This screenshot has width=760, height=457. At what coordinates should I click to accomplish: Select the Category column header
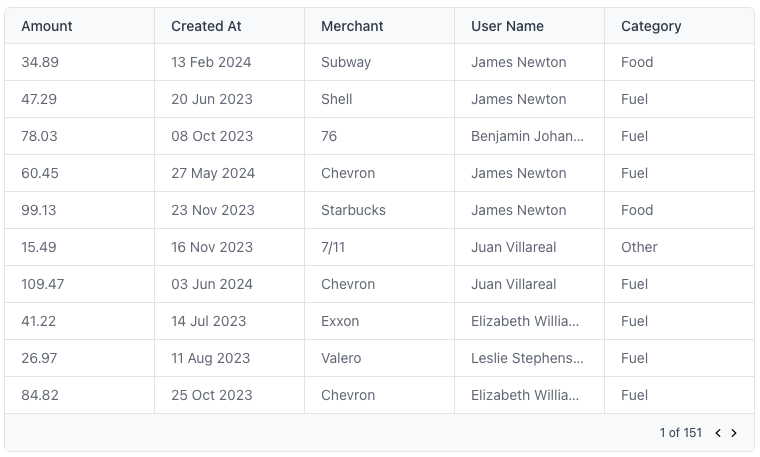pyautogui.click(x=680, y=26)
